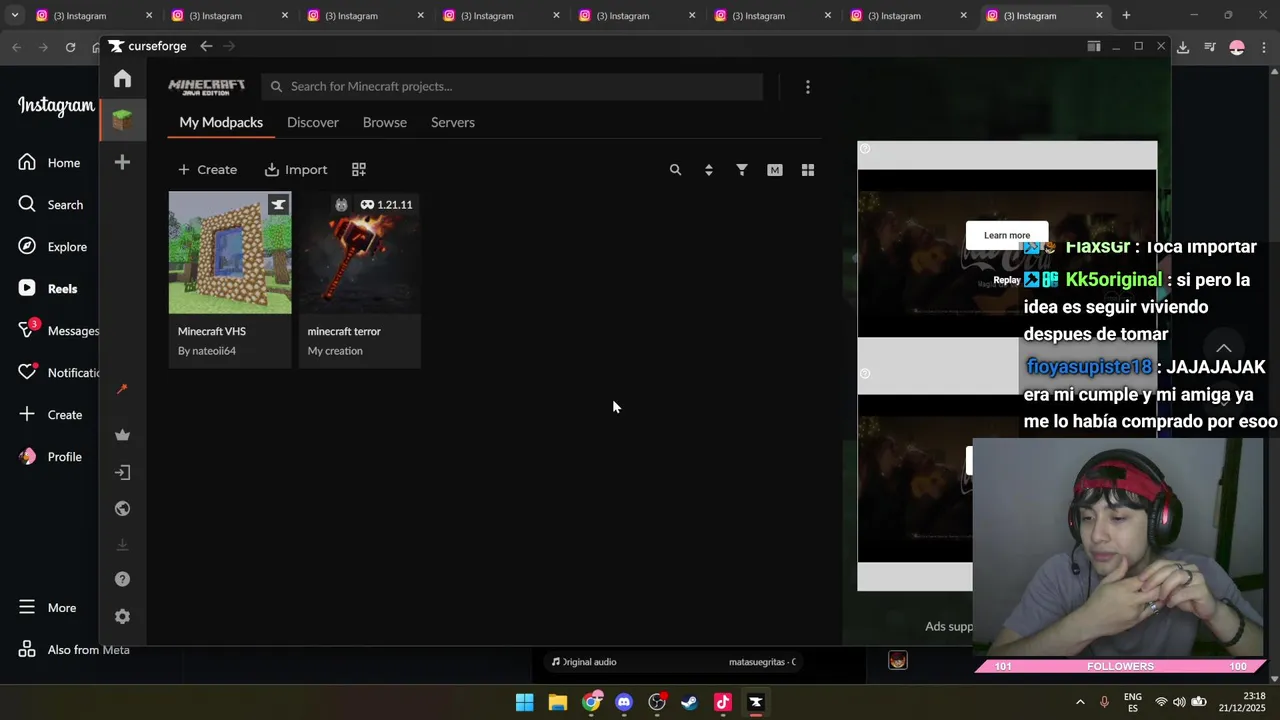Open a new browser tab with plus
The image size is (1280, 720).
(1126, 15)
